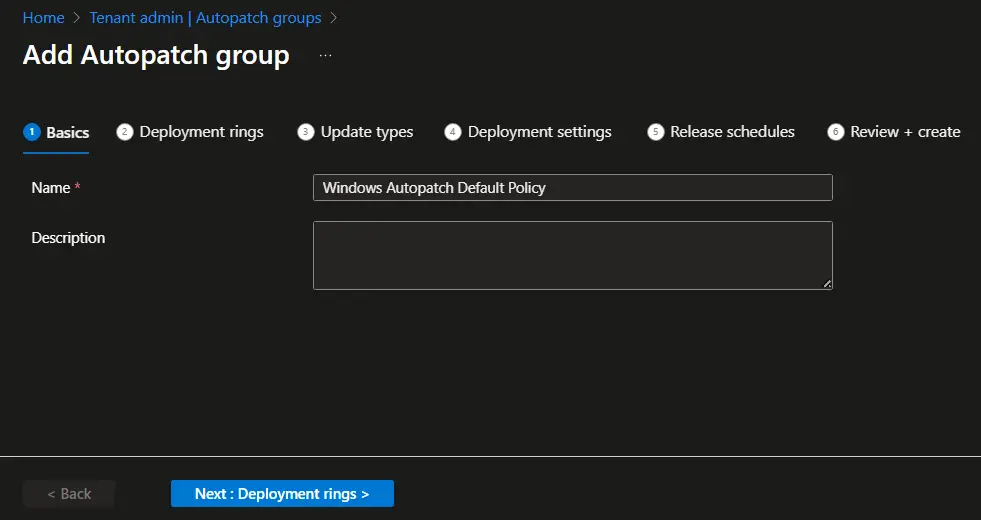Select the Basics tab label
The image size is (981, 520).
pos(68,132)
